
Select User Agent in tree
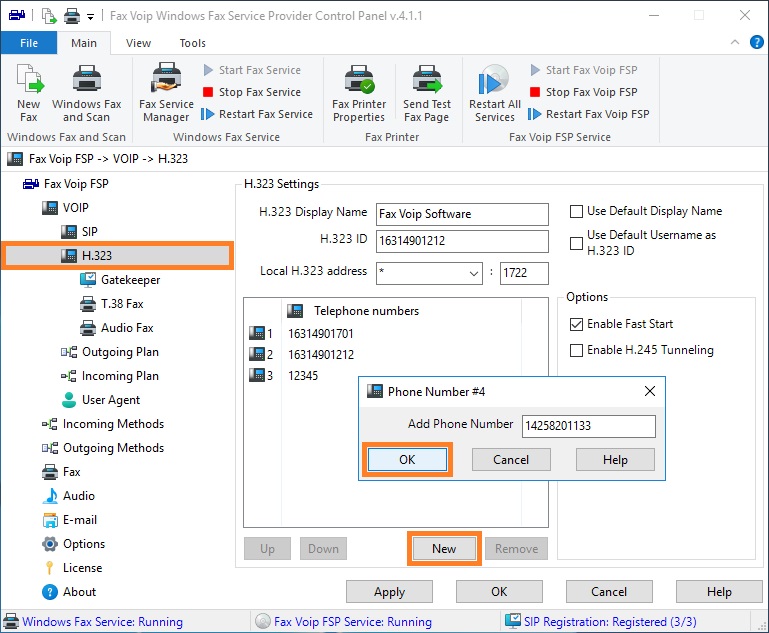101,400
